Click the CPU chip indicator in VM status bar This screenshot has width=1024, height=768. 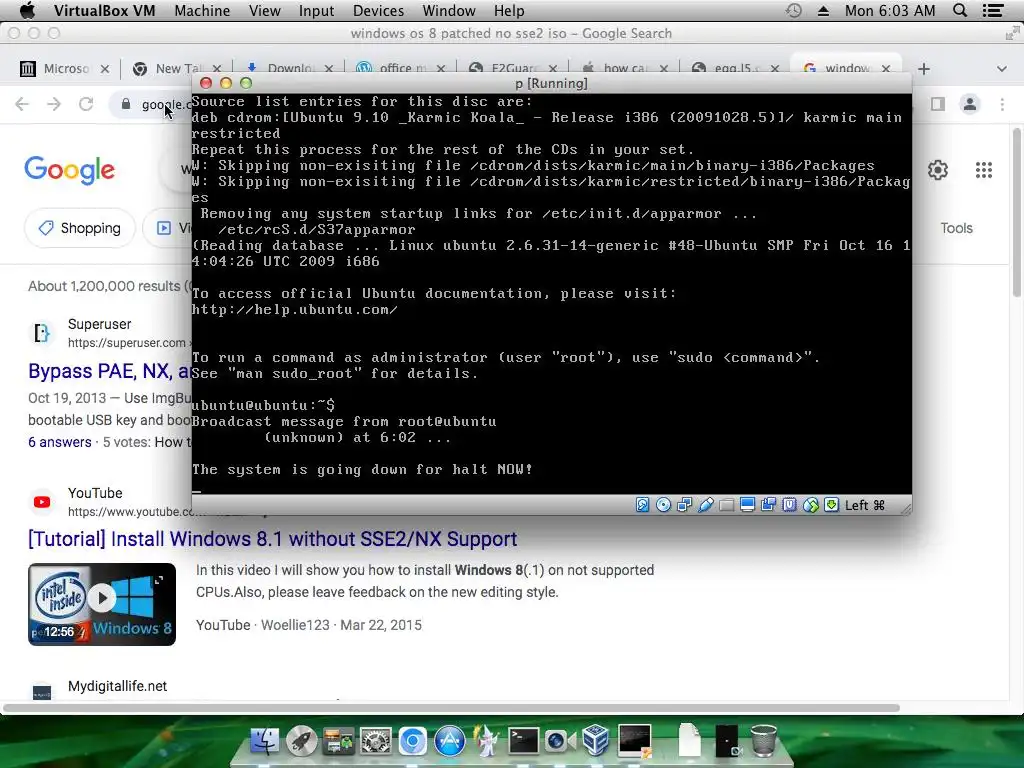click(790, 505)
